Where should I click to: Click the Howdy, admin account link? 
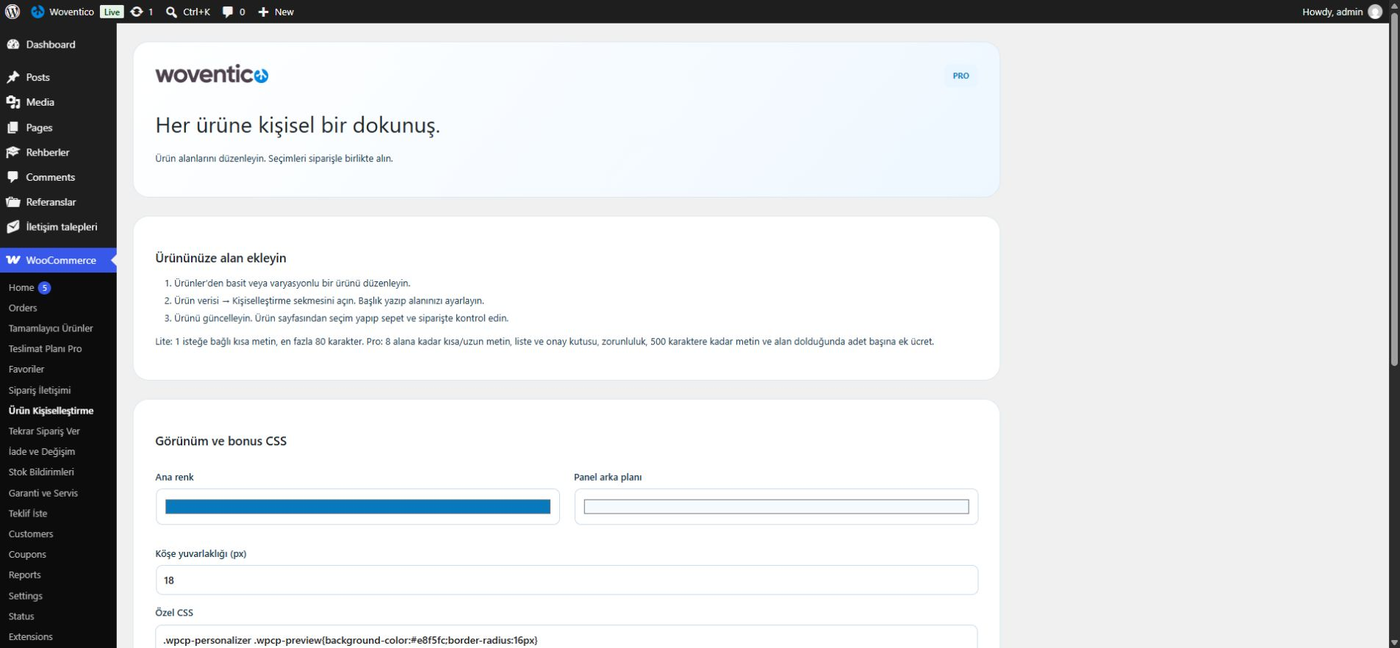tap(1342, 12)
